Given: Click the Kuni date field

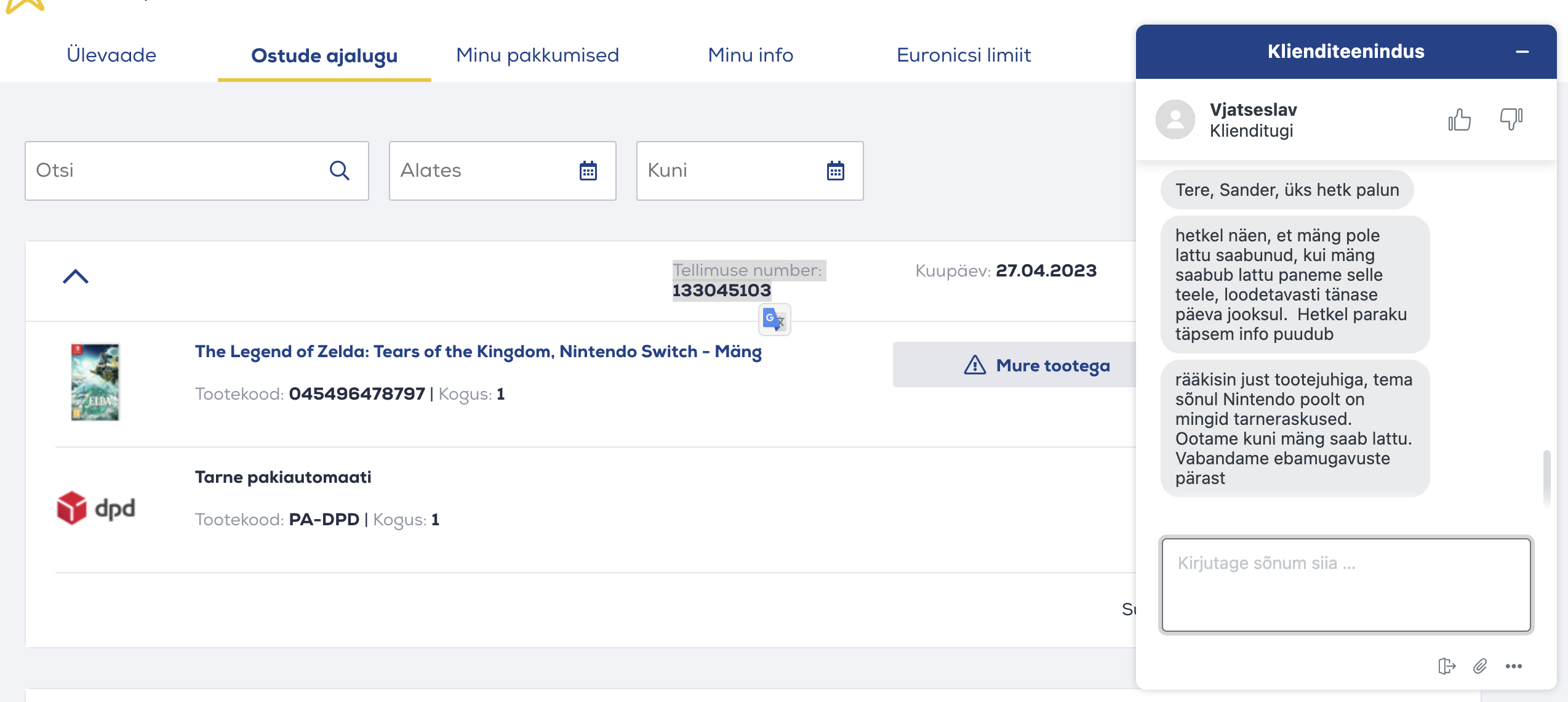Looking at the screenshot, I should 750,171.
